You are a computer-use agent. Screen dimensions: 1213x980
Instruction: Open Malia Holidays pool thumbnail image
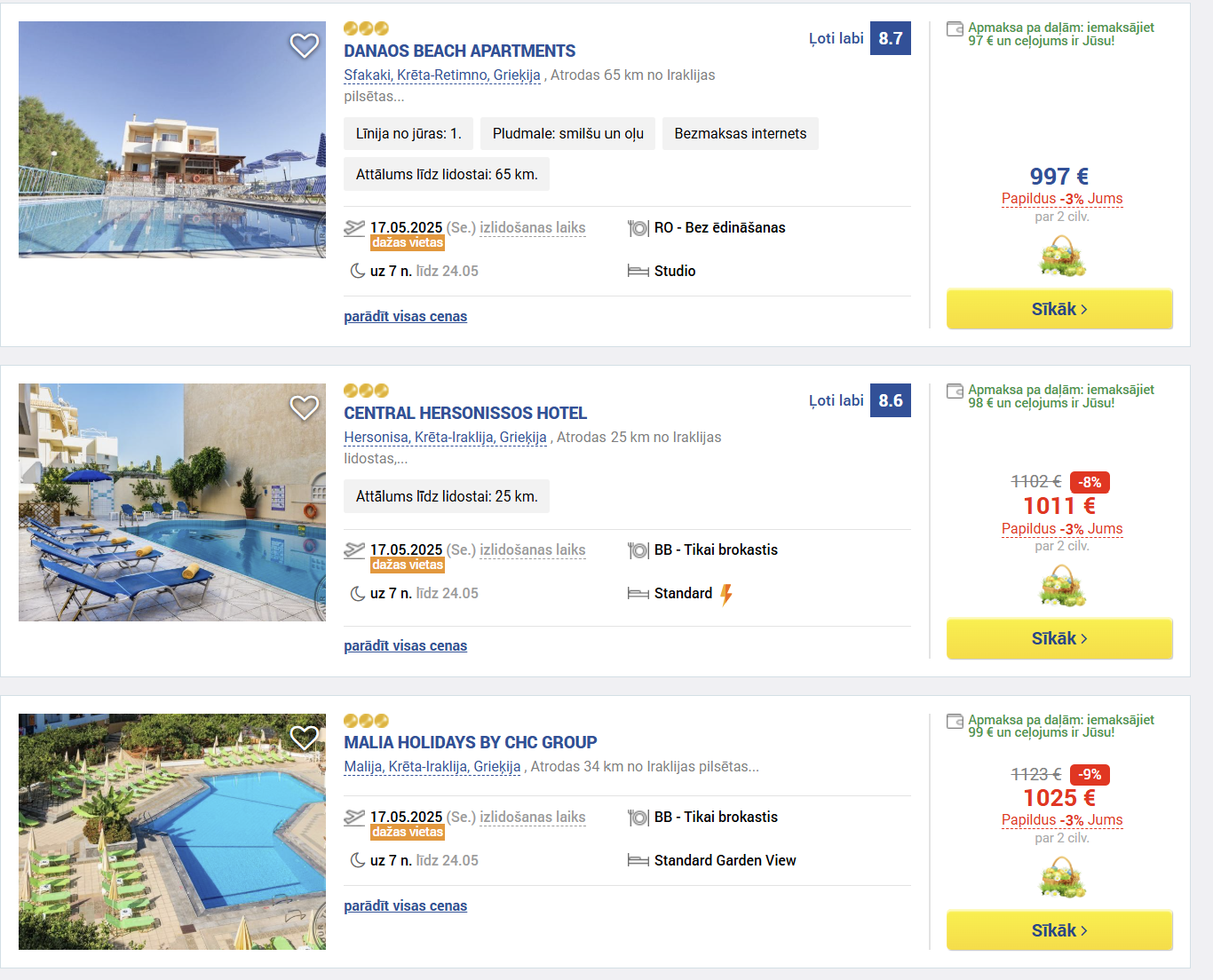coord(172,832)
